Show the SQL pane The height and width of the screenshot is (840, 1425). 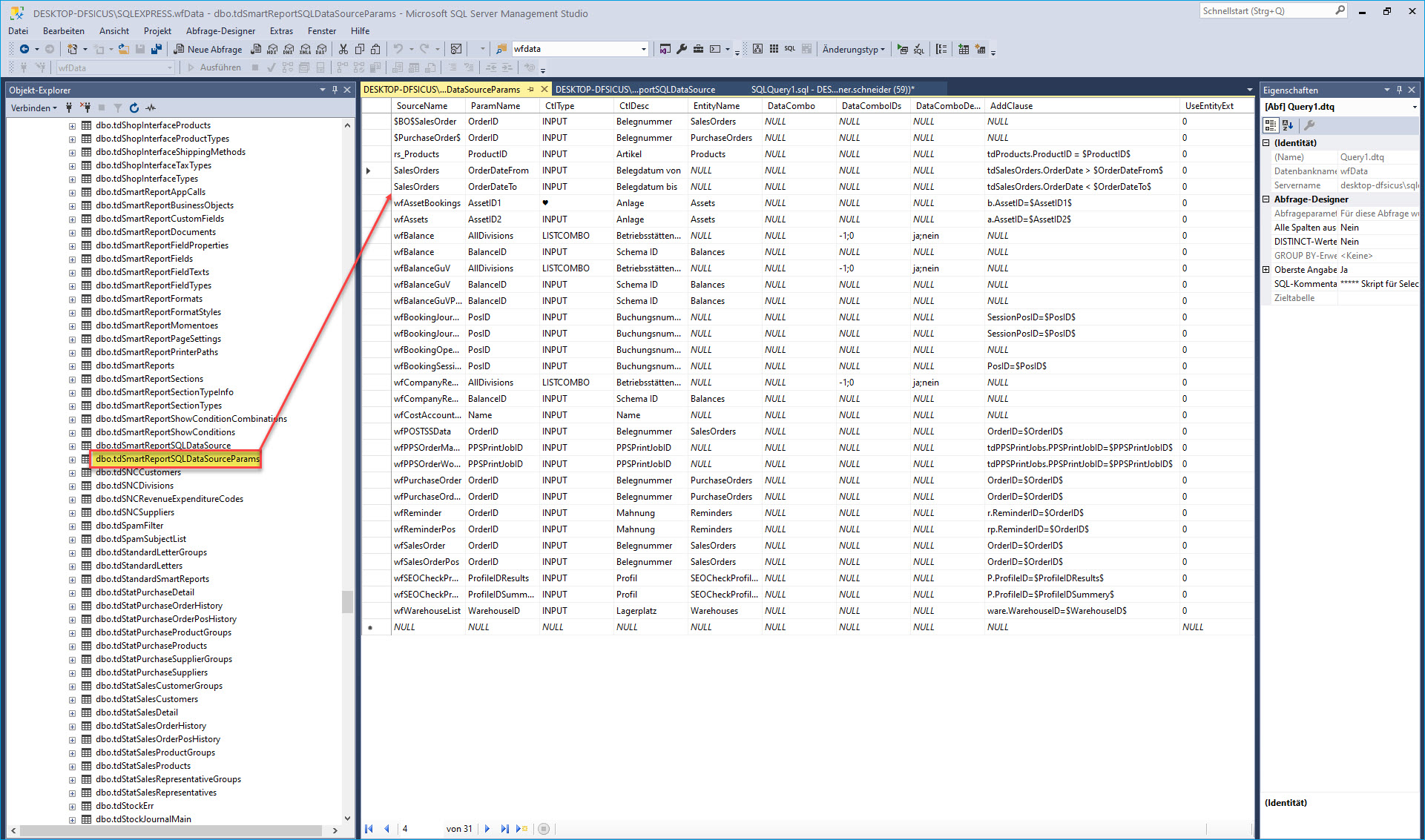coord(789,49)
